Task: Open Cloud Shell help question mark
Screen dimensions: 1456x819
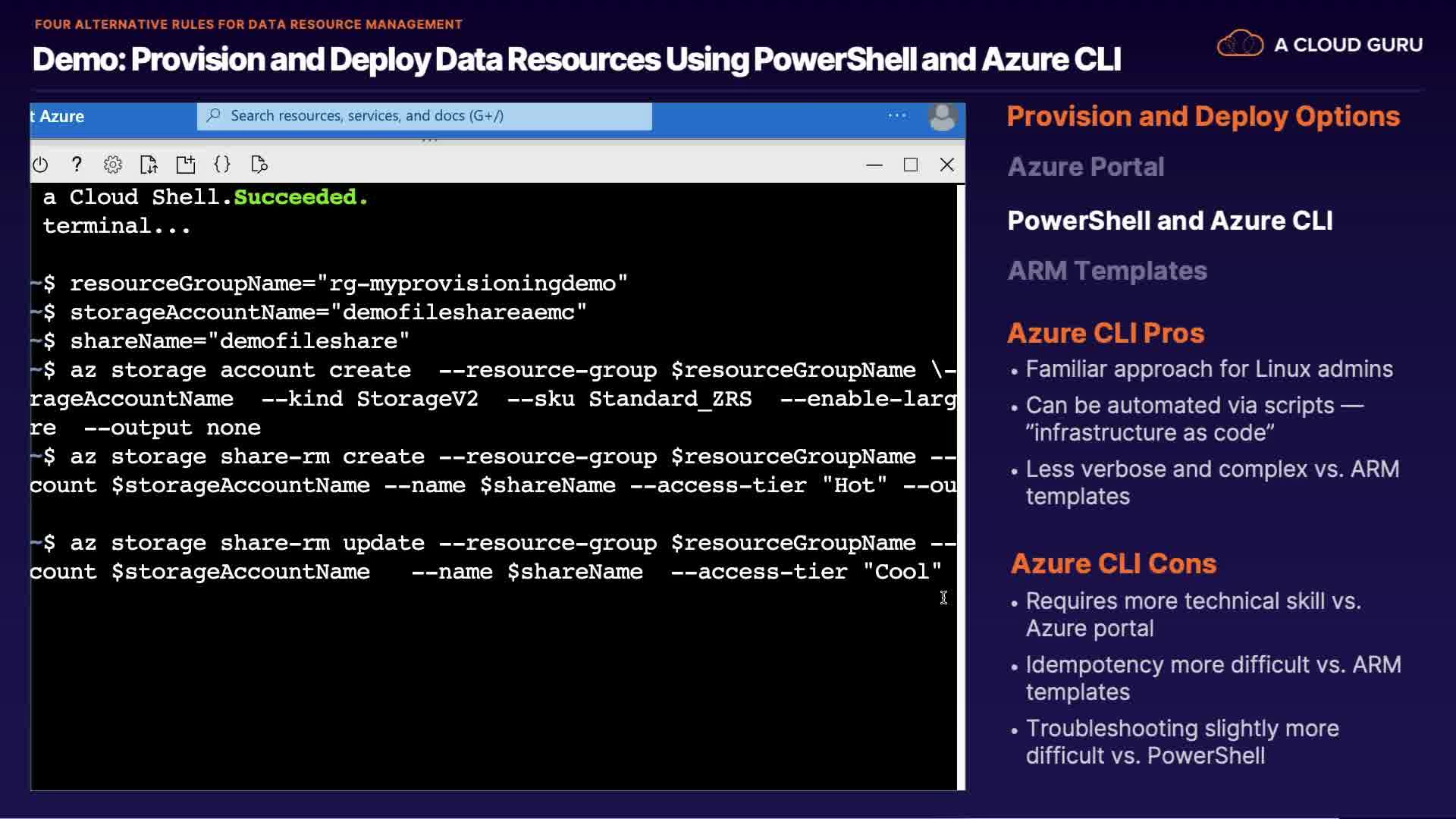Action: [x=77, y=165]
